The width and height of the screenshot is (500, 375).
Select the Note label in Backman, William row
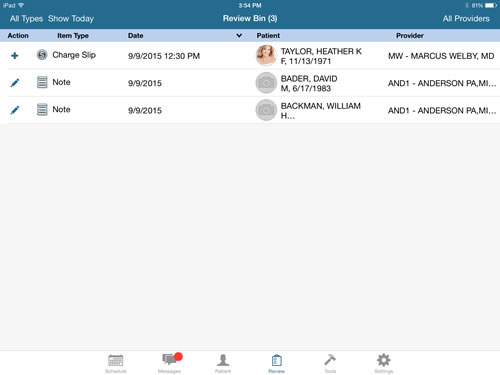coord(61,109)
